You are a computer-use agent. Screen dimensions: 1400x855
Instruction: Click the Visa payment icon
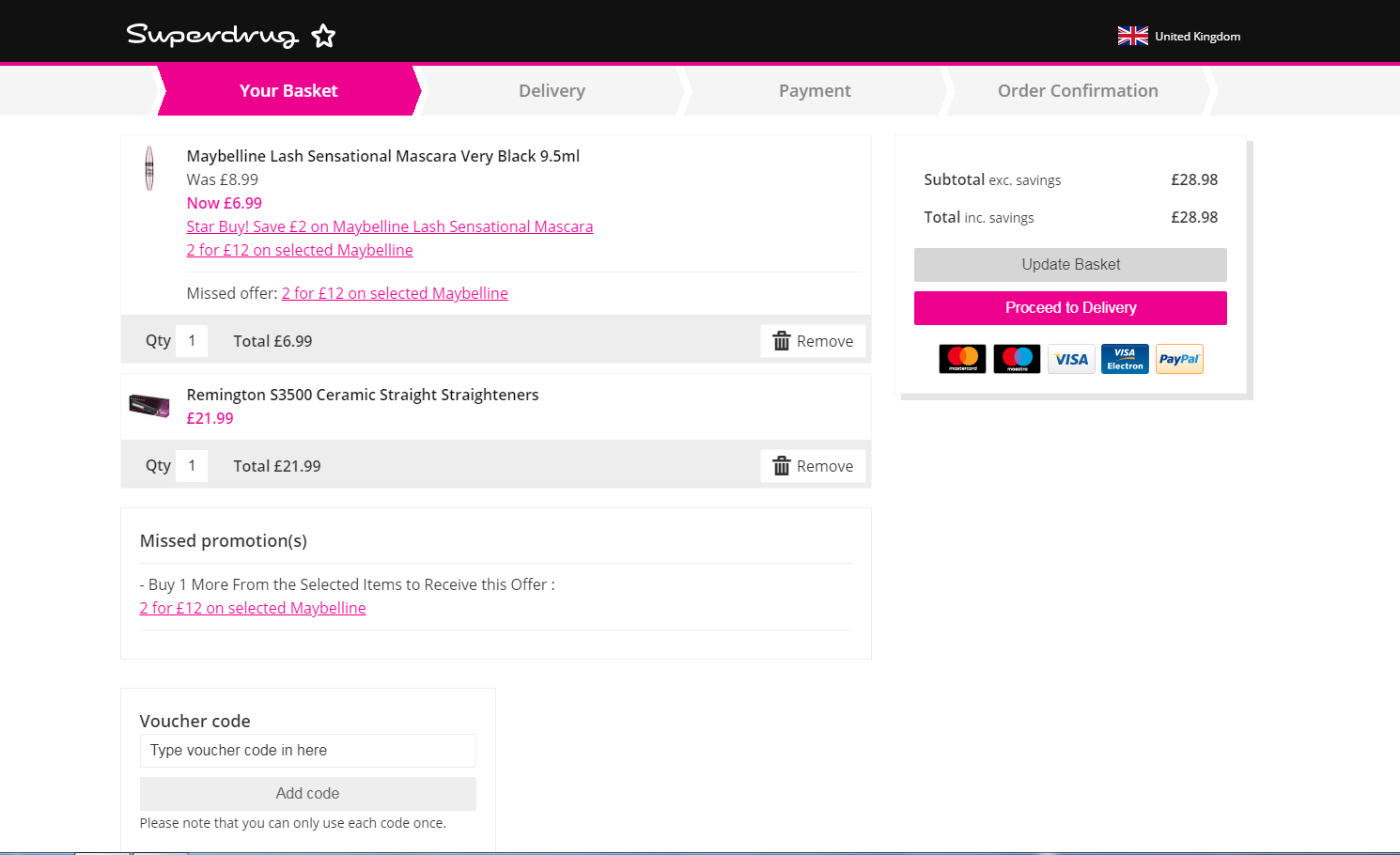[x=1071, y=359]
